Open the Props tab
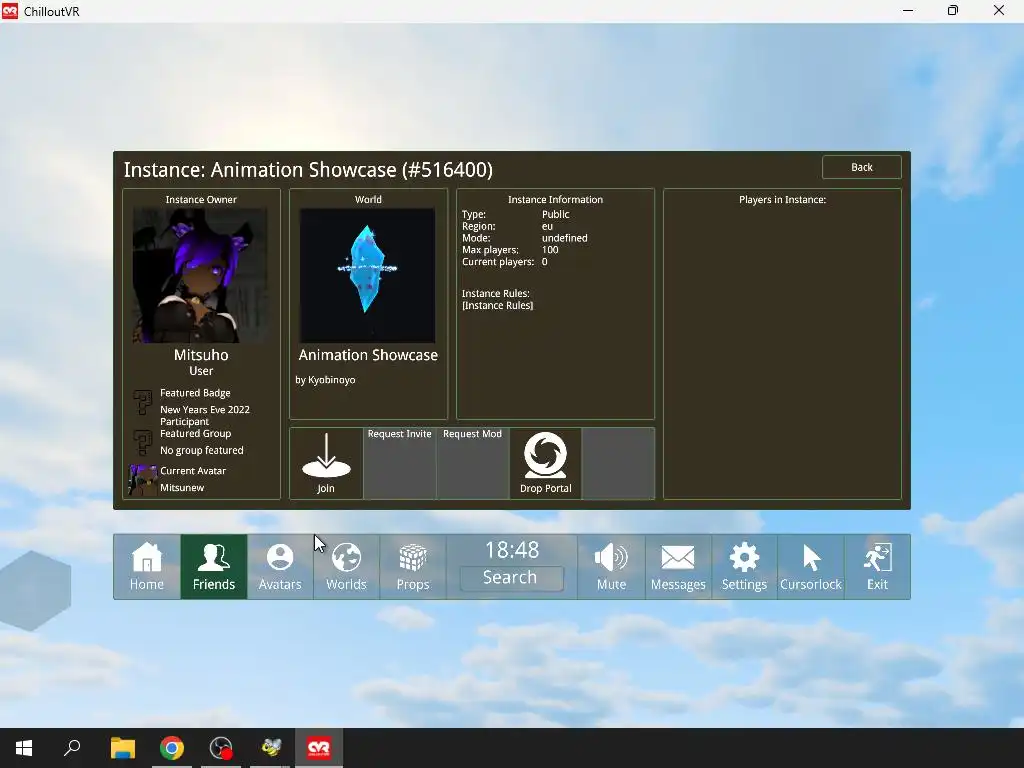This screenshot has width=1024, height=768. point(413,567)
